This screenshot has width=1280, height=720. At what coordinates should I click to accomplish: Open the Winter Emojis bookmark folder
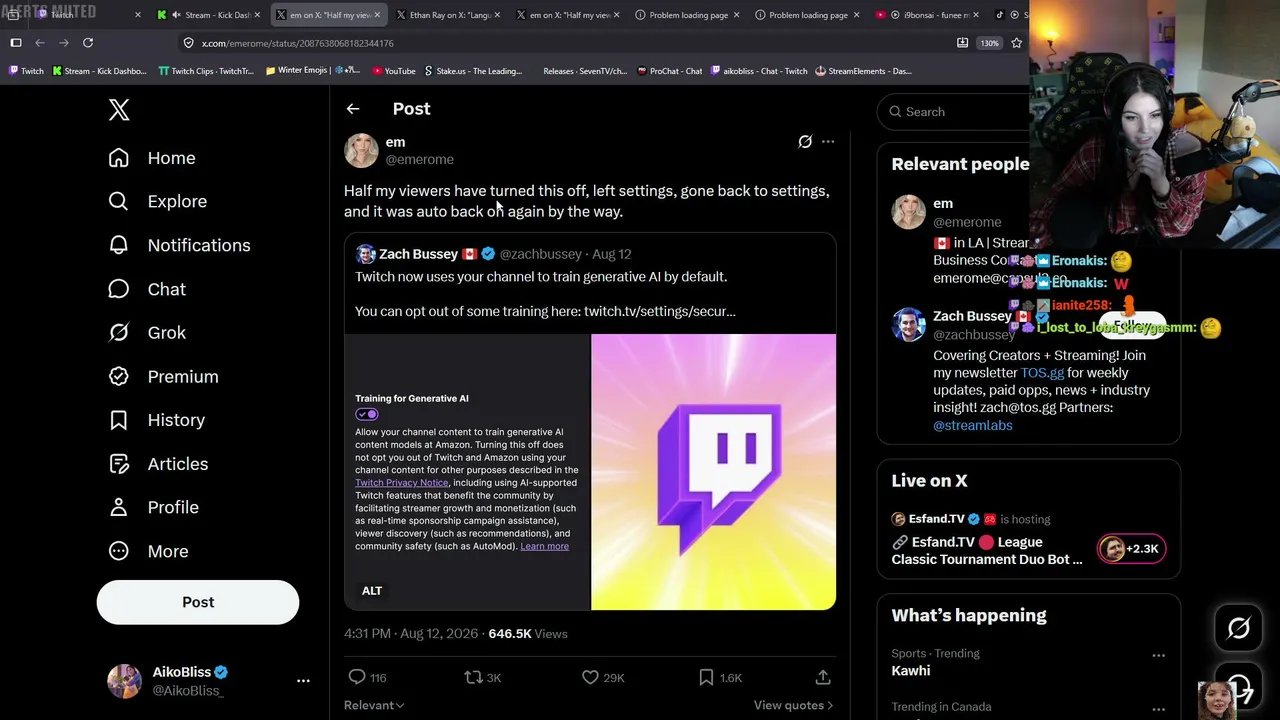[x=313, y=71]
